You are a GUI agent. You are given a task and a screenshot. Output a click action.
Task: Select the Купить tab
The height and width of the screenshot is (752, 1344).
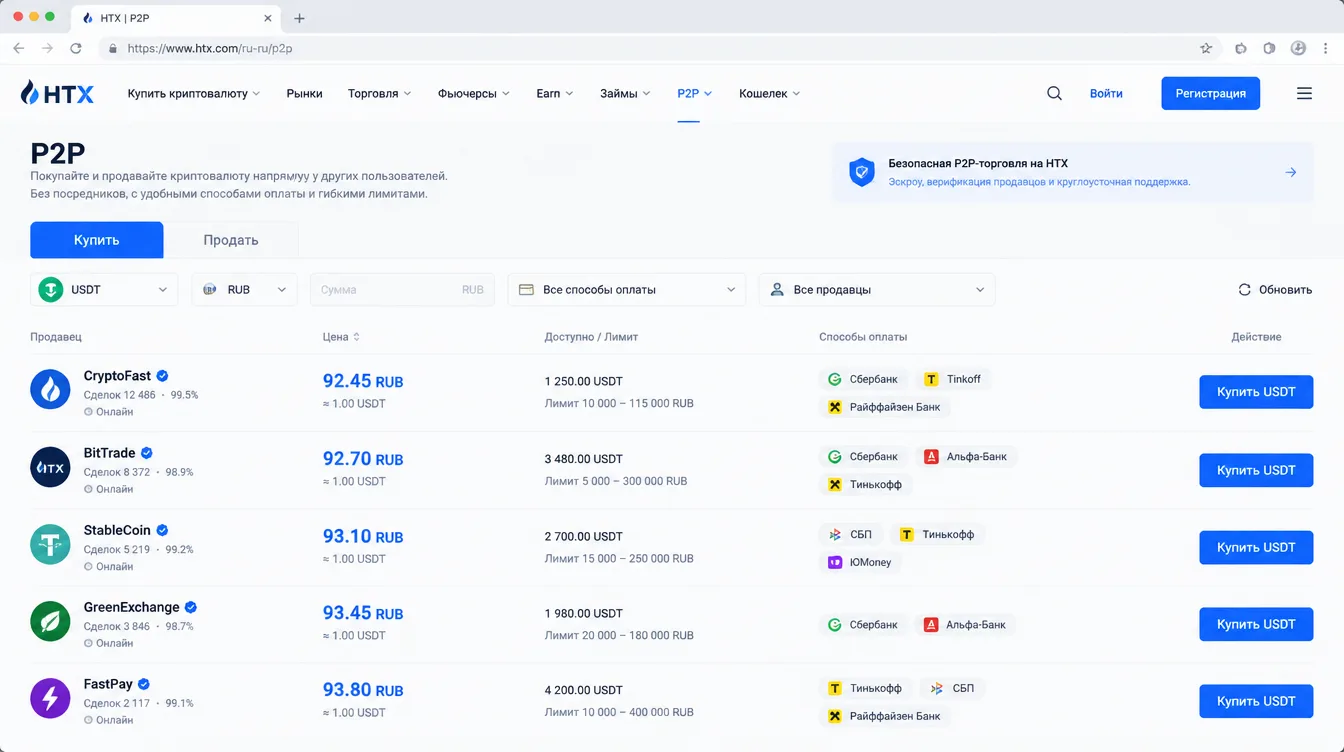[96, 240]
